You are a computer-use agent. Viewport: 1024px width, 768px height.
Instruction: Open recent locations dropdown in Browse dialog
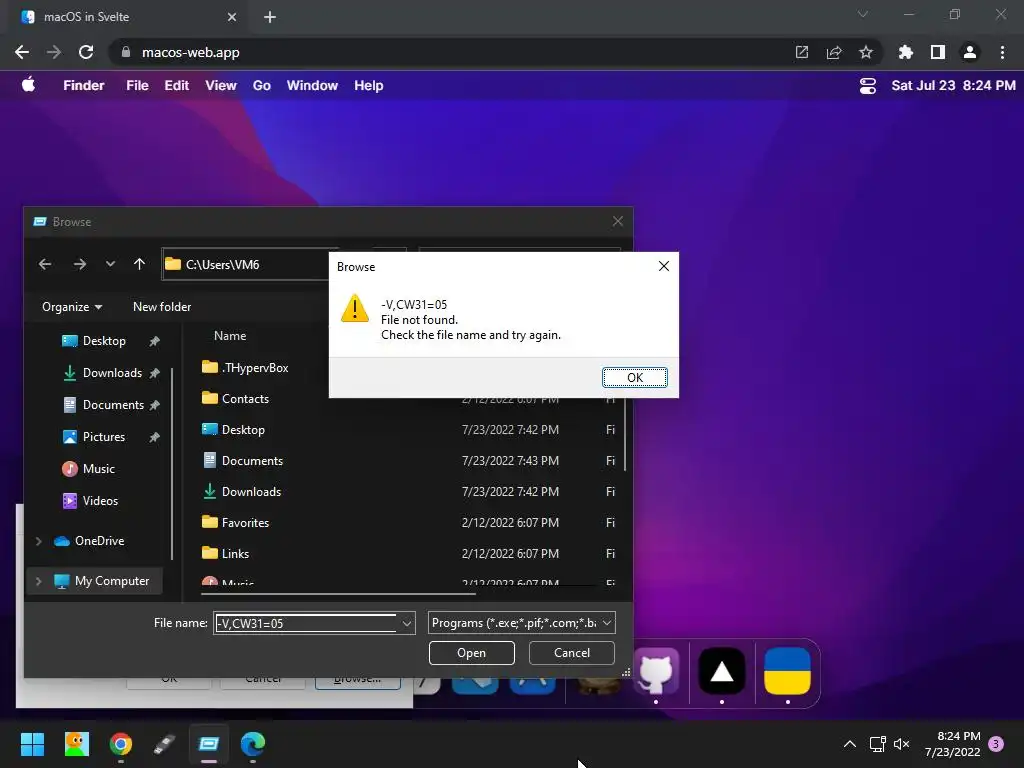coord(110,264)
